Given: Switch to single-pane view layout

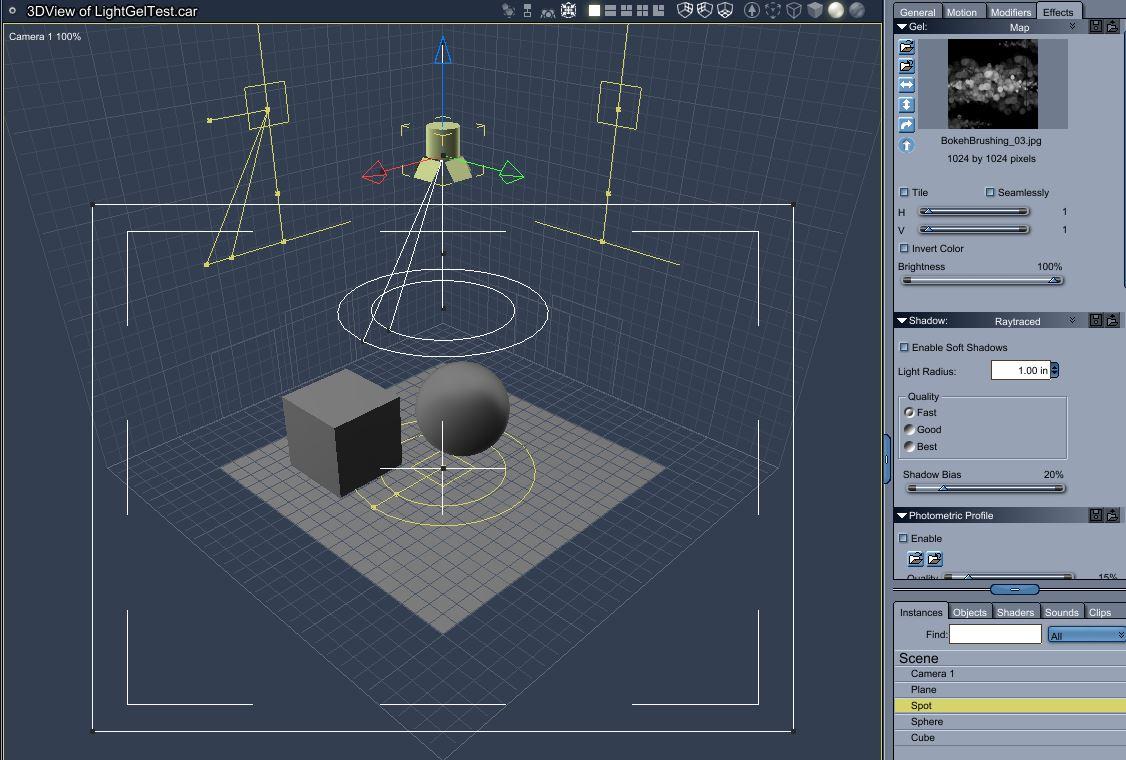Looking at the screenshot, I should (594, 11).
